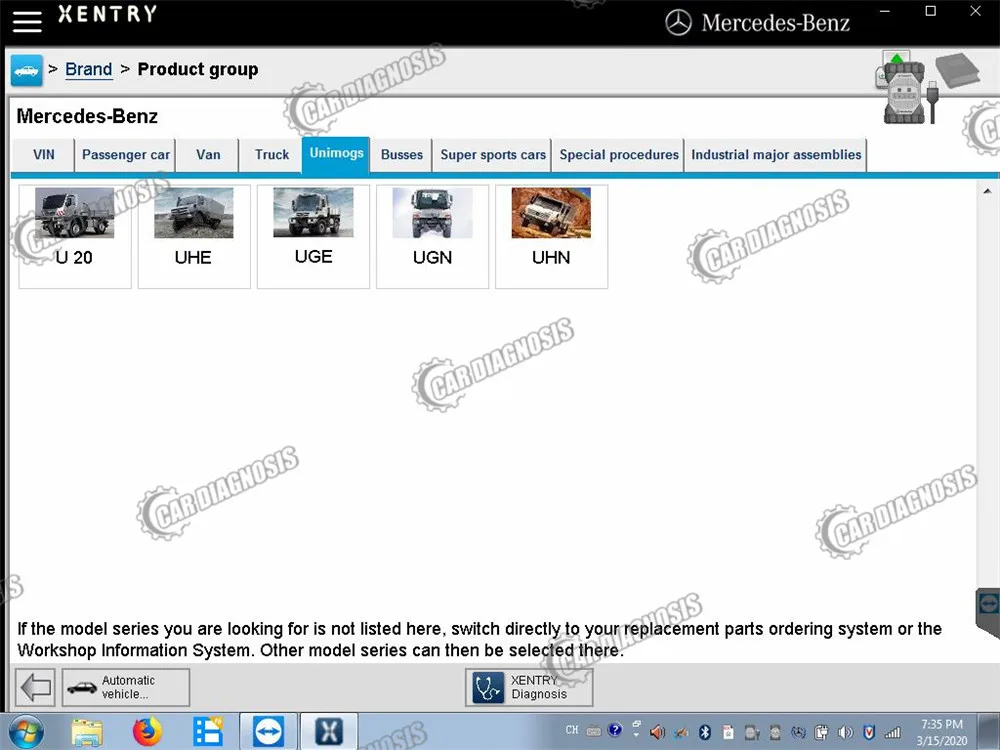This screenshot has height=750, width=1000.
Task: Switch to TeamViewer in taskbar
Action: pos(268,732)
